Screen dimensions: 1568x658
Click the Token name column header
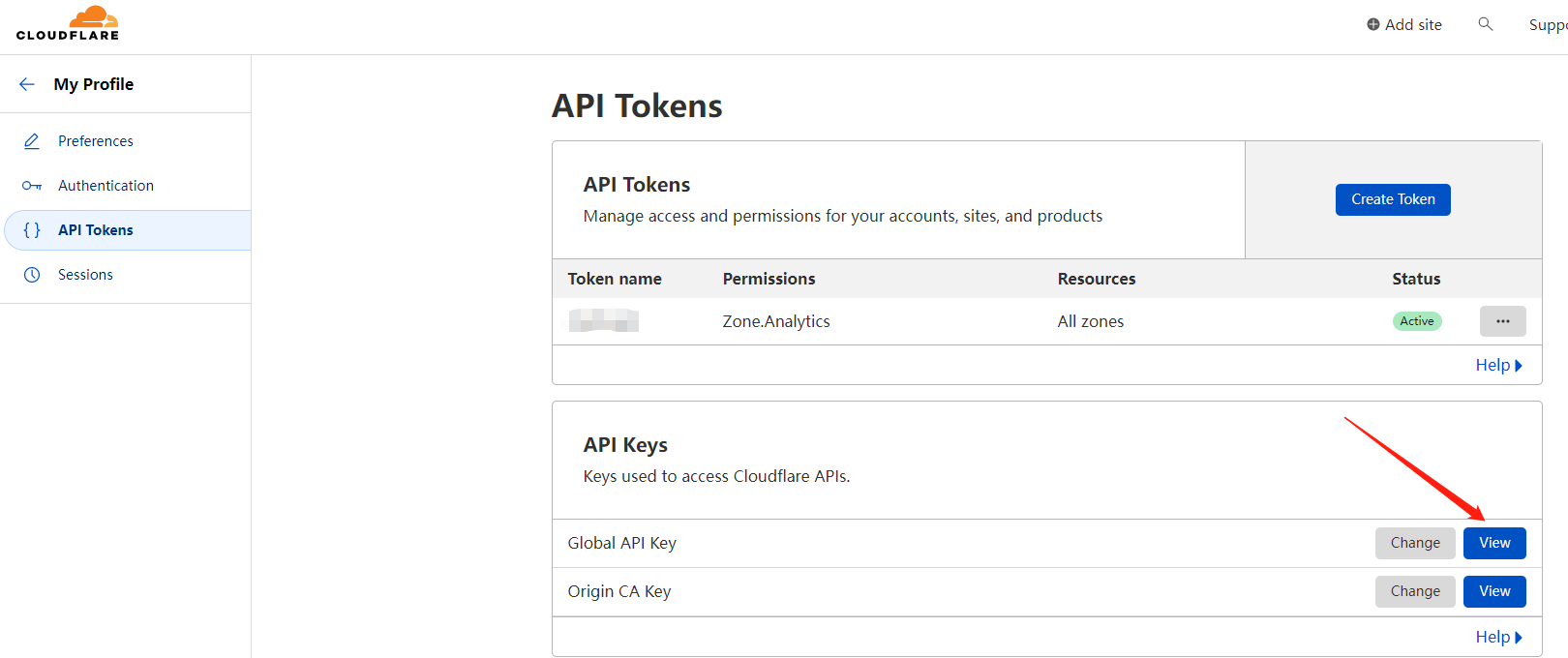615,279
